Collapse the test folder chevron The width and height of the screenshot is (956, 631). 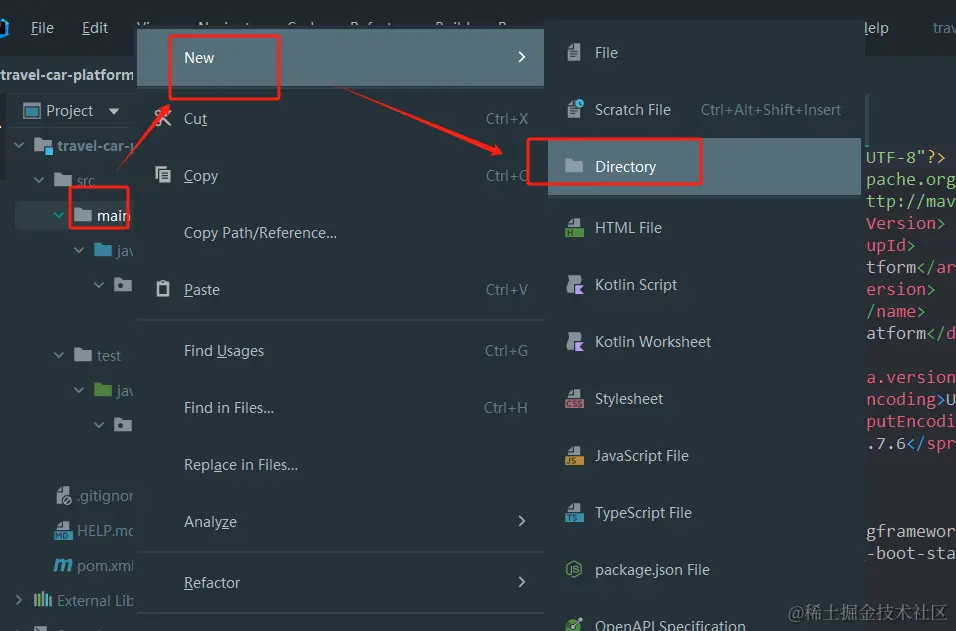(59, 354)
